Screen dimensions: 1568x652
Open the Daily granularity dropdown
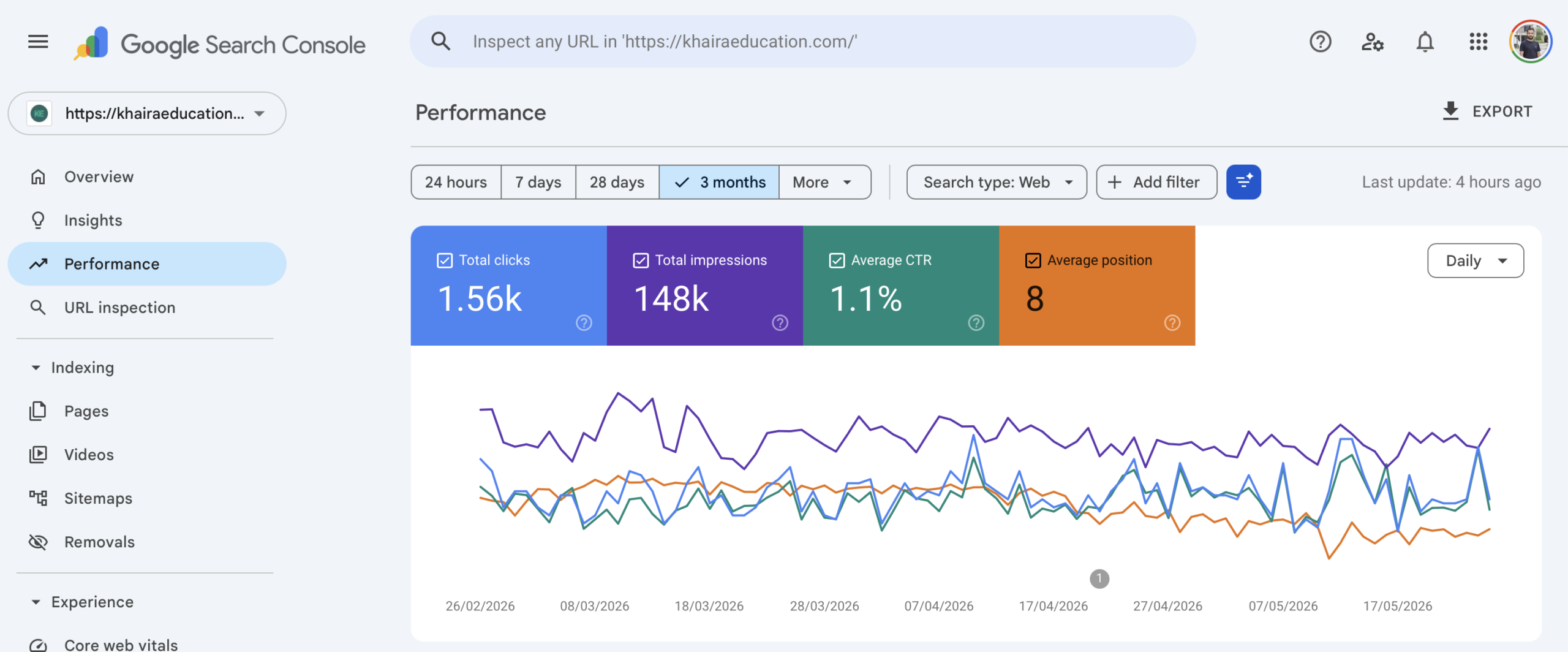click(1476, 260)
